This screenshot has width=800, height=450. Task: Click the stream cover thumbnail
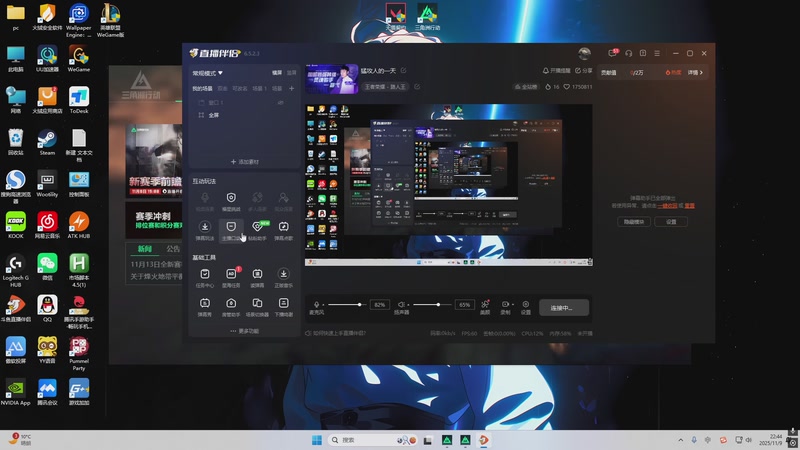(x=332, y=79)
